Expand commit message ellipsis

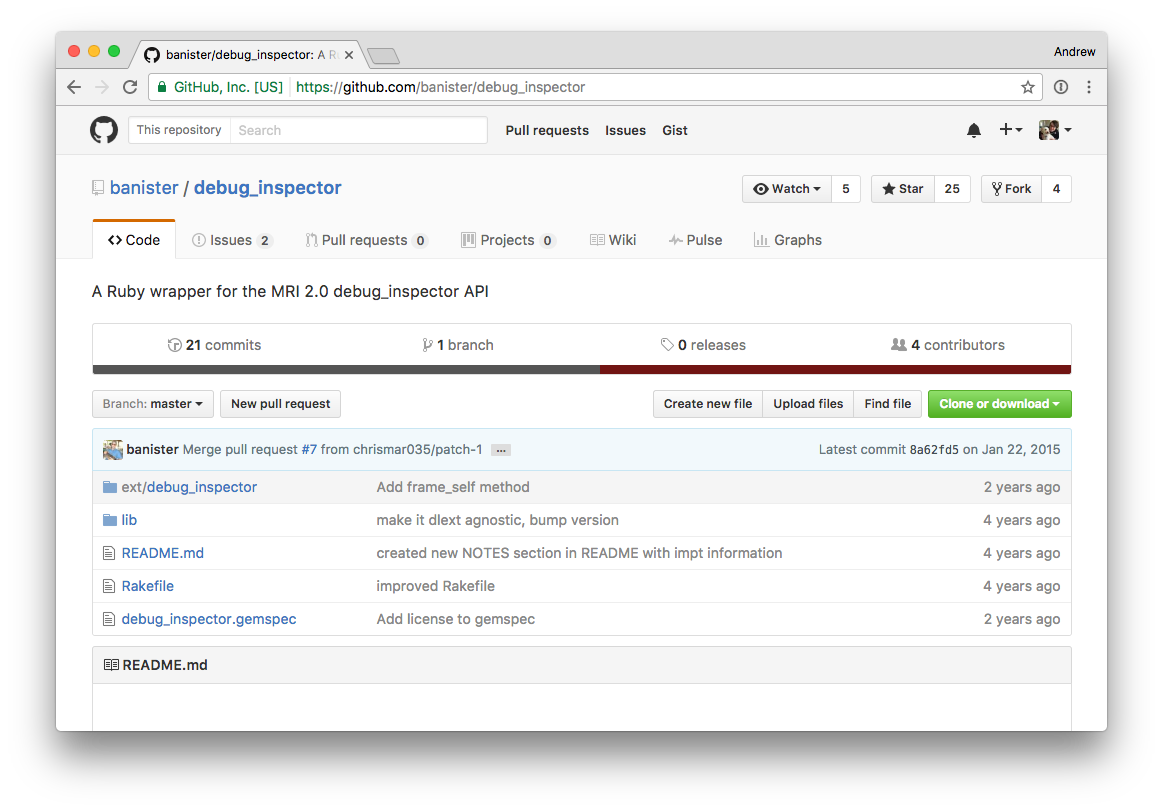(501, 450)
